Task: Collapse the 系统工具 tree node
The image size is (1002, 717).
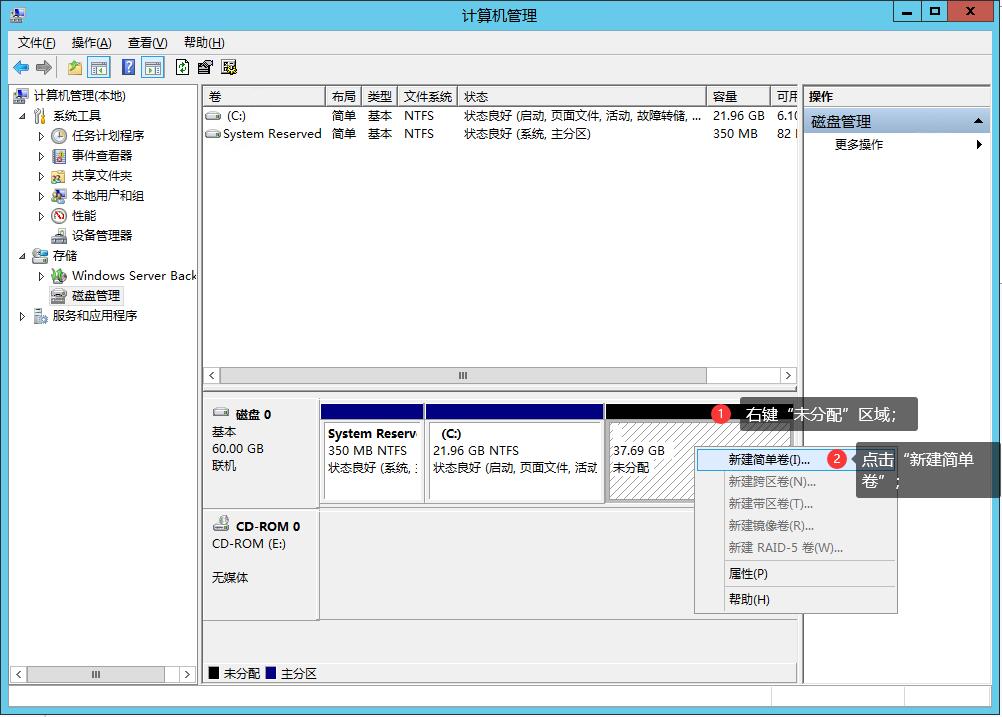Action: [23, 116]
